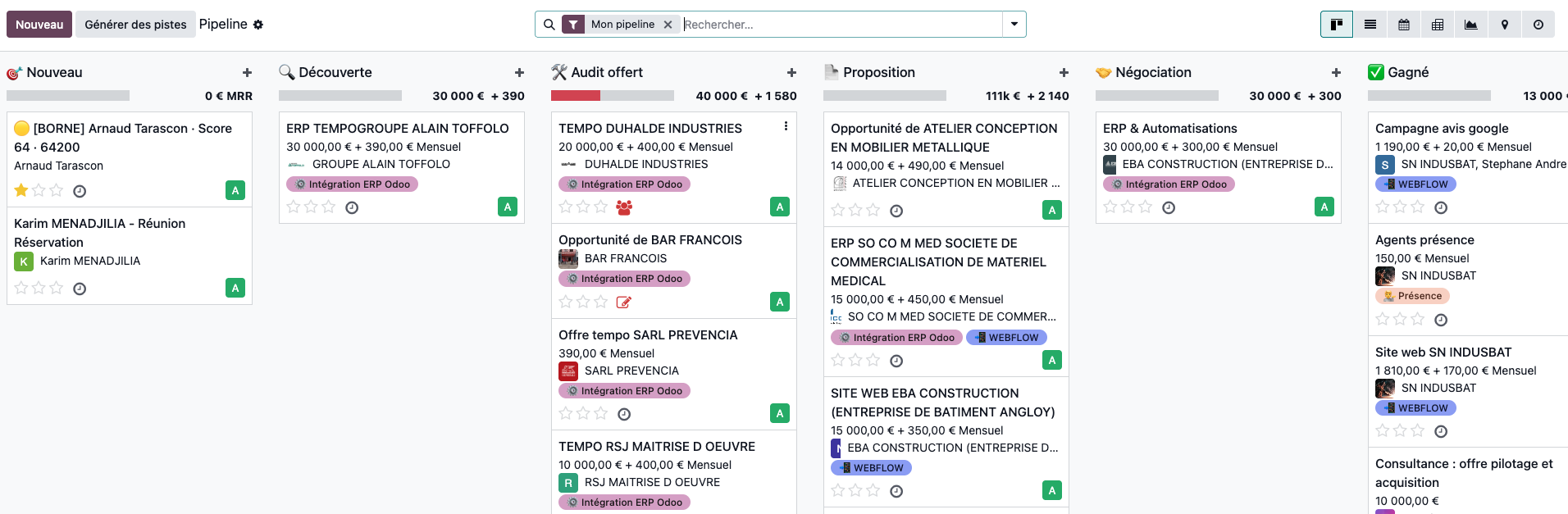The height and width of the screenshot is (514, 1568).
Task: Add quick card in Nouveau column
Action: pos(247,73)
